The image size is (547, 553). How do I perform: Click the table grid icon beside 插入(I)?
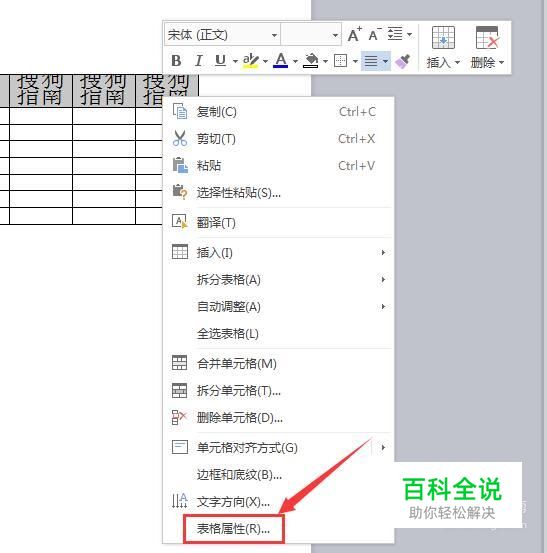180,252
